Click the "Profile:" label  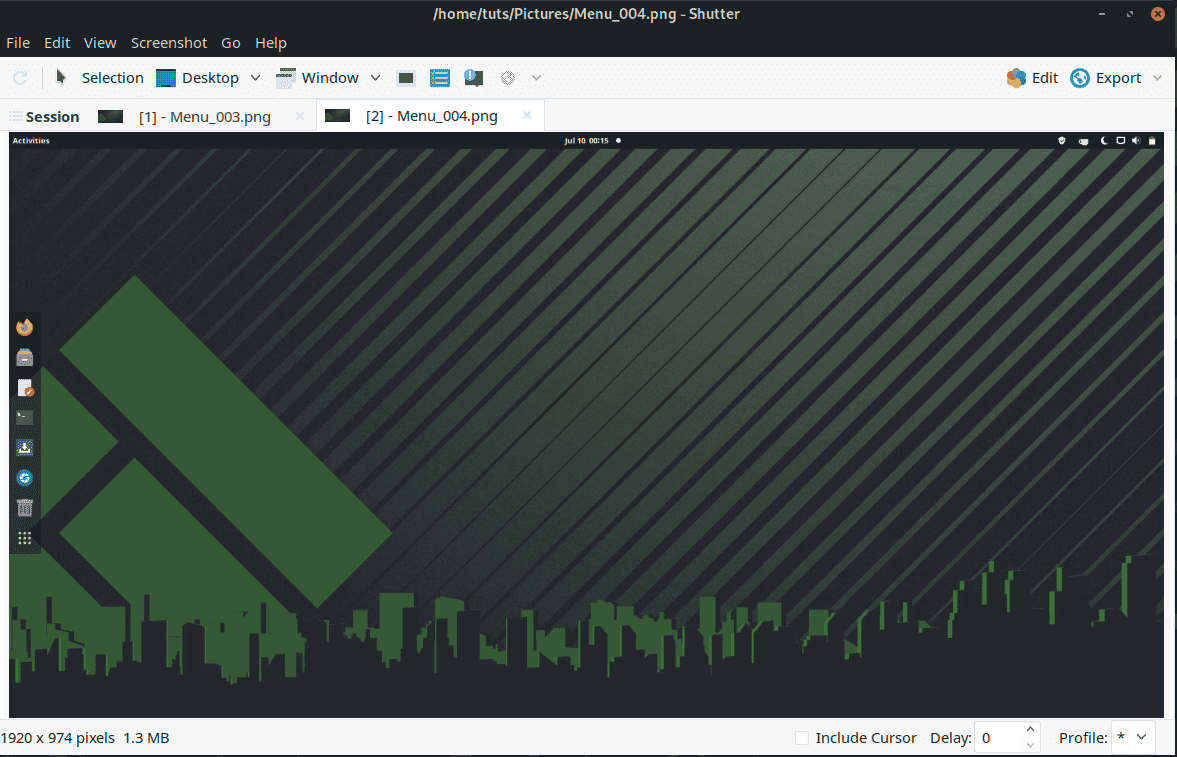click(x=1083, y=738)
